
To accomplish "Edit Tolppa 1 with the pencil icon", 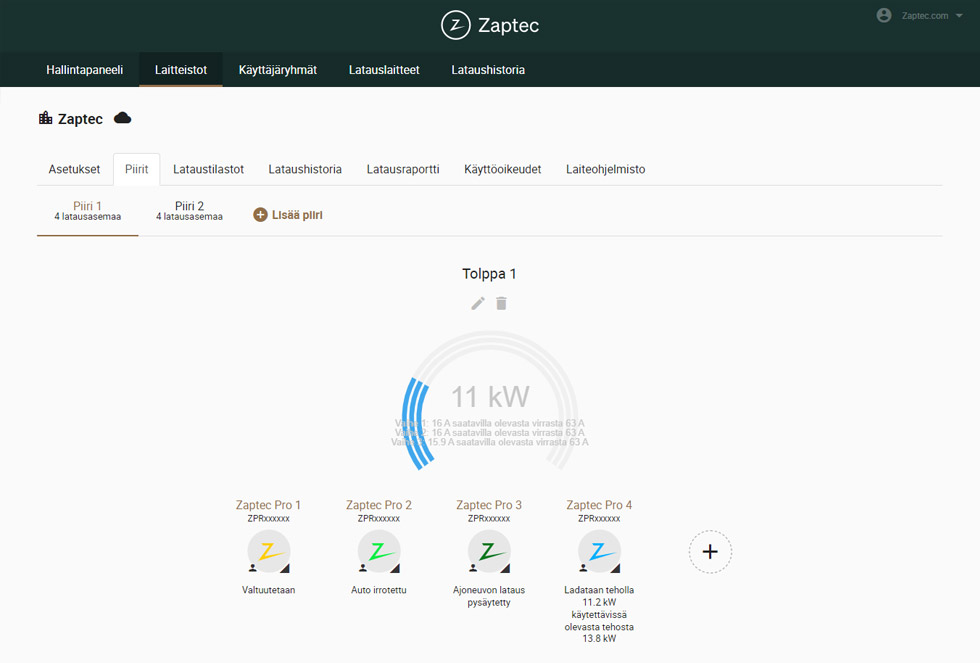I will coord(478,304).
